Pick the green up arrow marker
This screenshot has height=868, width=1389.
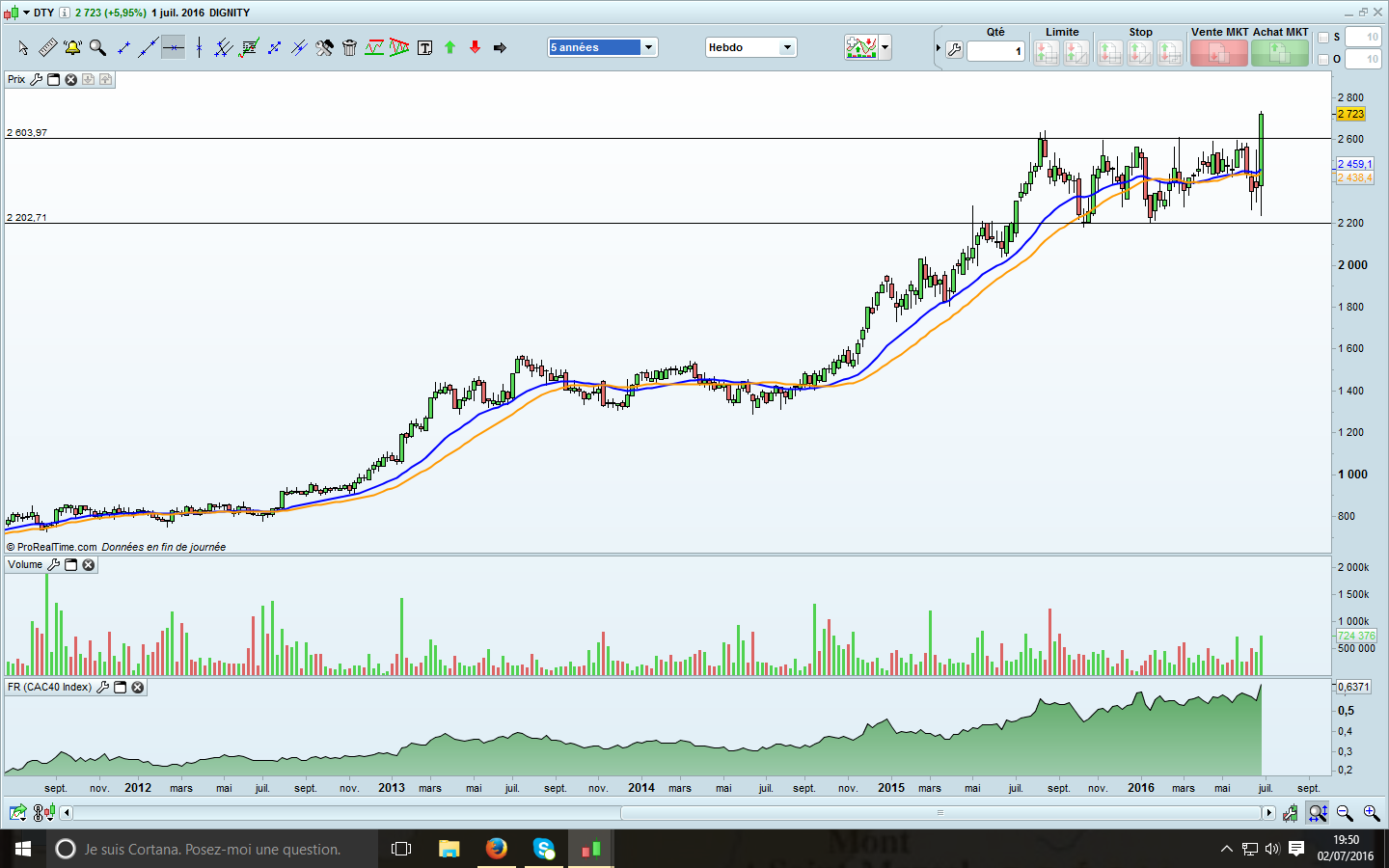(x=449, y=47)
